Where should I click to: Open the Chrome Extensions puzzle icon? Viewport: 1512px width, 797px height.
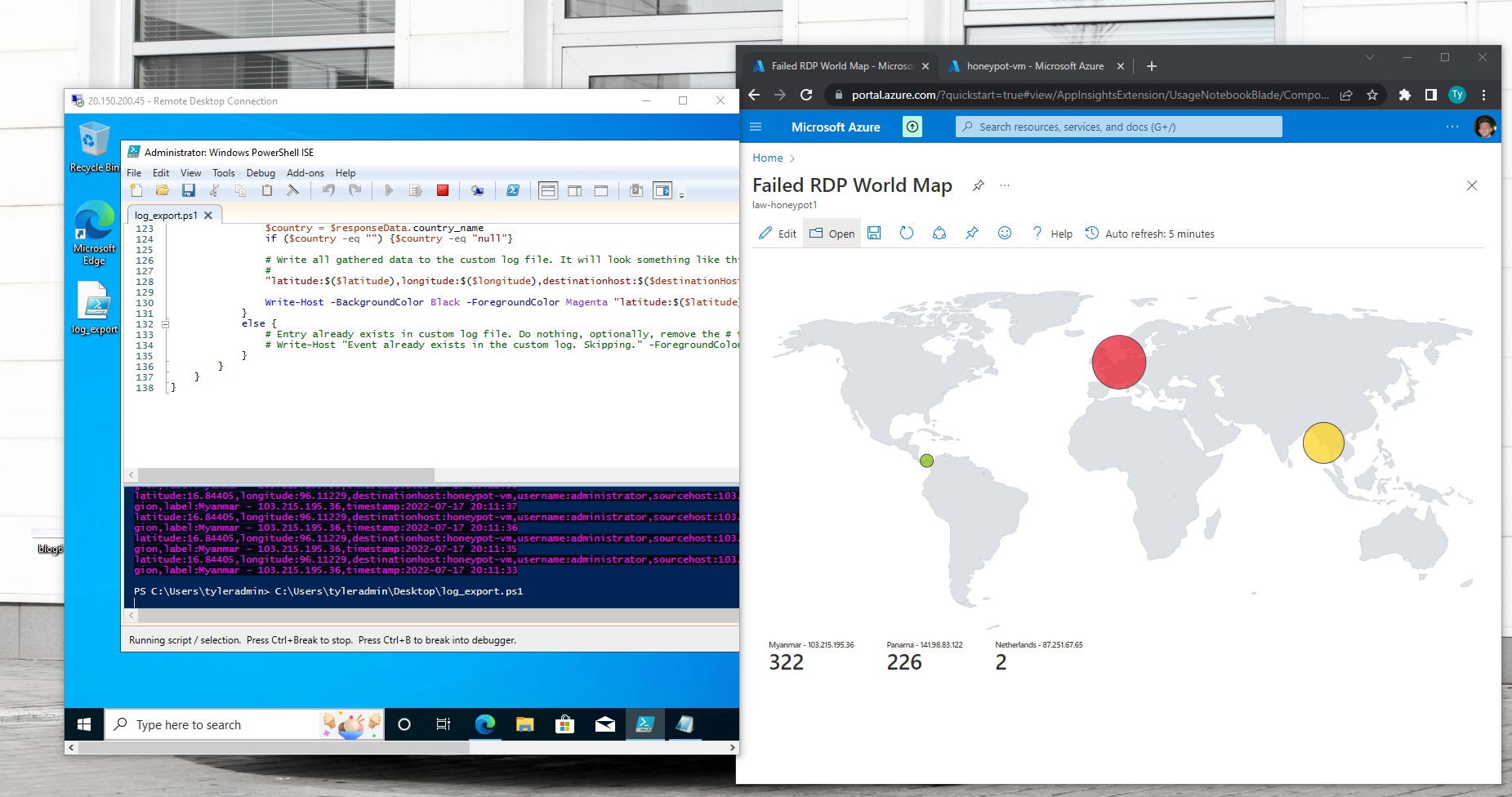1405,95
